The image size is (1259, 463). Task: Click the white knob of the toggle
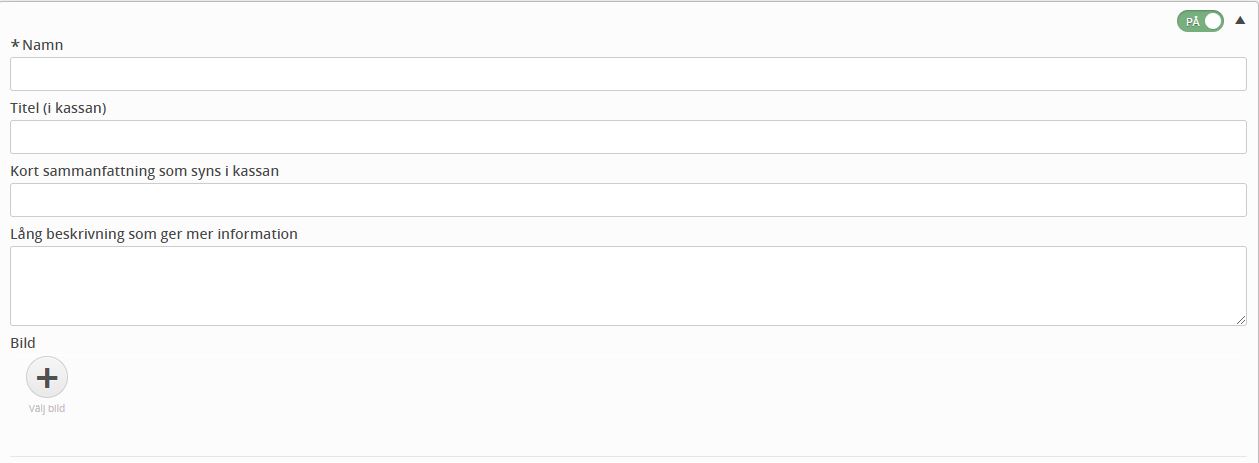tap(1213, 21)
